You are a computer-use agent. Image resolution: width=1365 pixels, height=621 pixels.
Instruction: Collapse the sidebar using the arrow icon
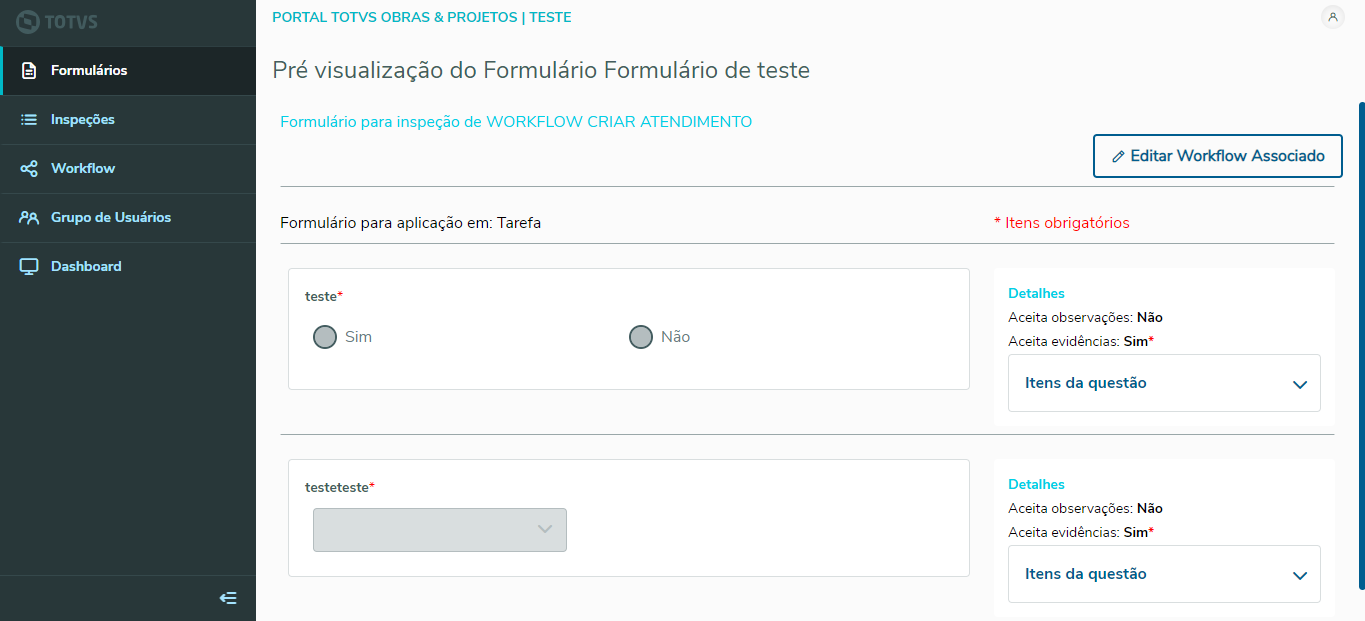[x=228, y=598]
